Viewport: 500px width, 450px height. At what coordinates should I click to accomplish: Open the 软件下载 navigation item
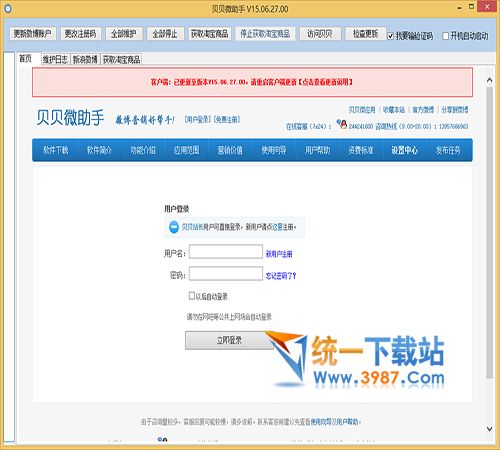point(55,150)
